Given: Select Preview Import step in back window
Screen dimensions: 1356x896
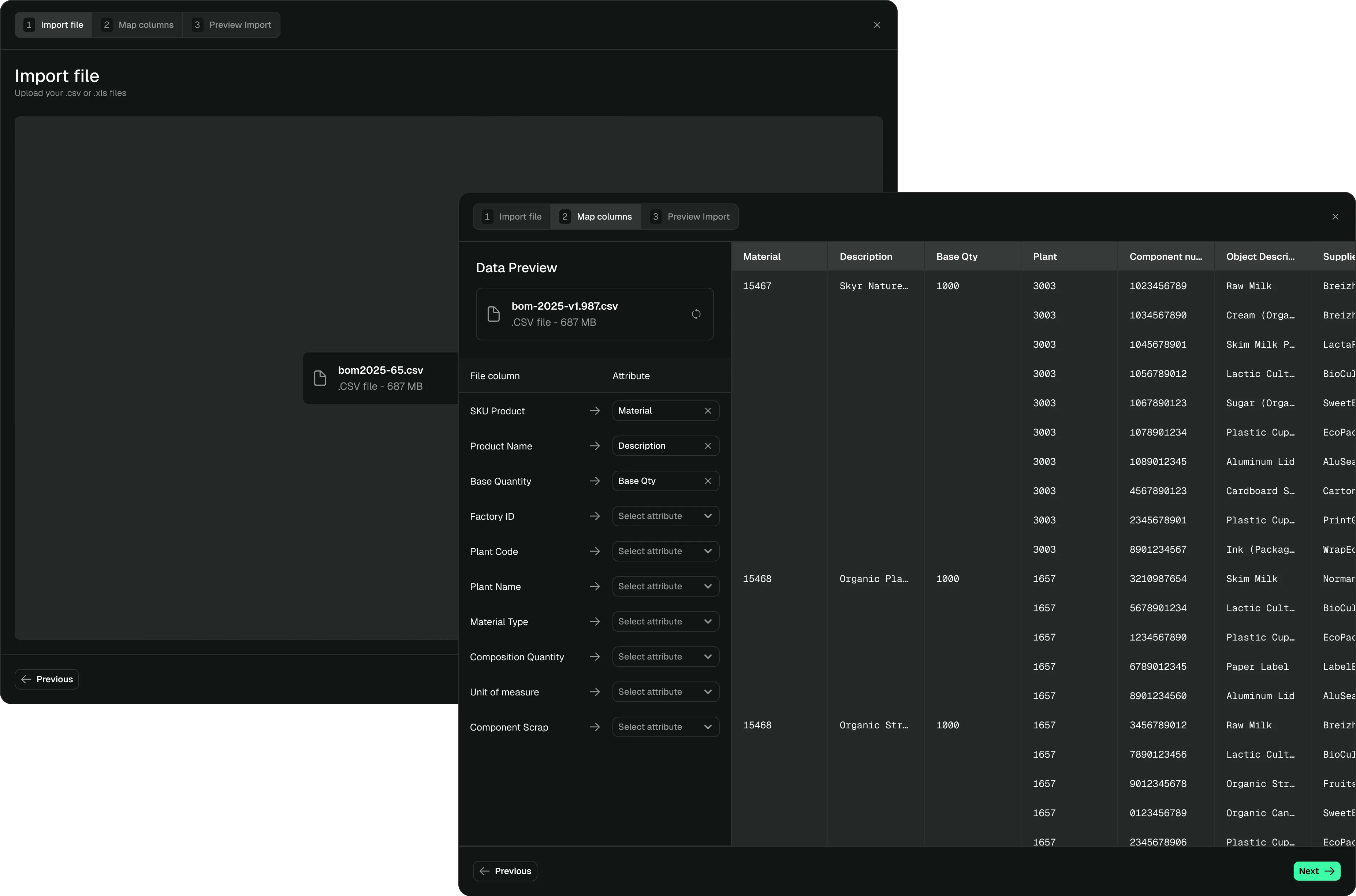Looking at the screenshot, I should coord(232,25).
